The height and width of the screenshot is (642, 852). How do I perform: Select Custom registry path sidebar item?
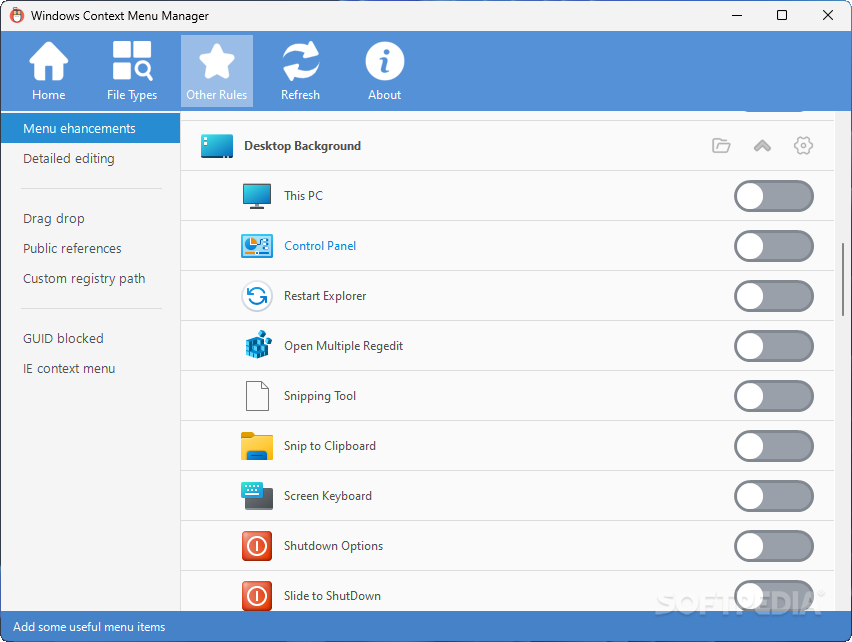pyautogui.click(x=90, y=279)
